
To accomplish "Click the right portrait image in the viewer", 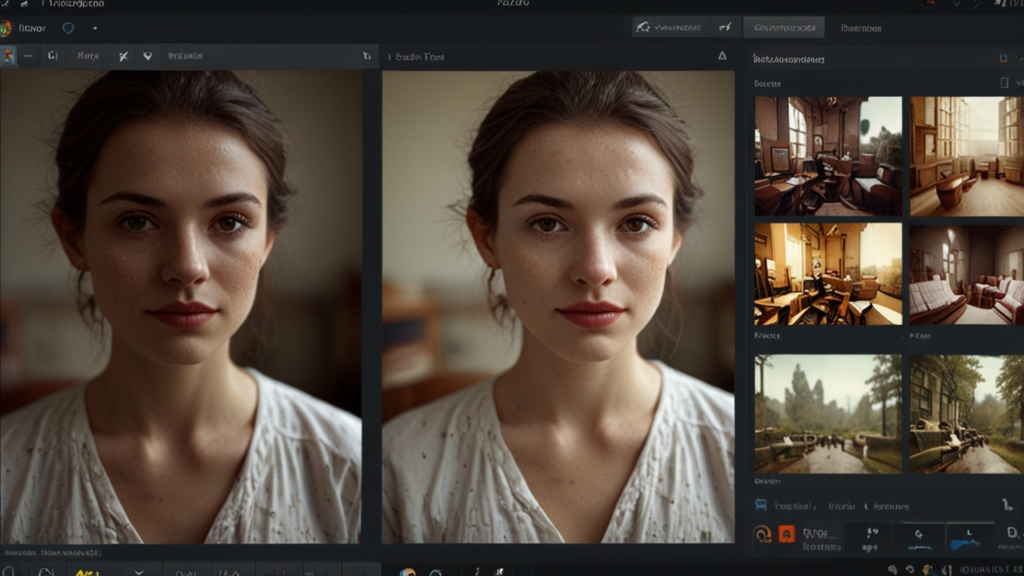I will pos(558,307).
